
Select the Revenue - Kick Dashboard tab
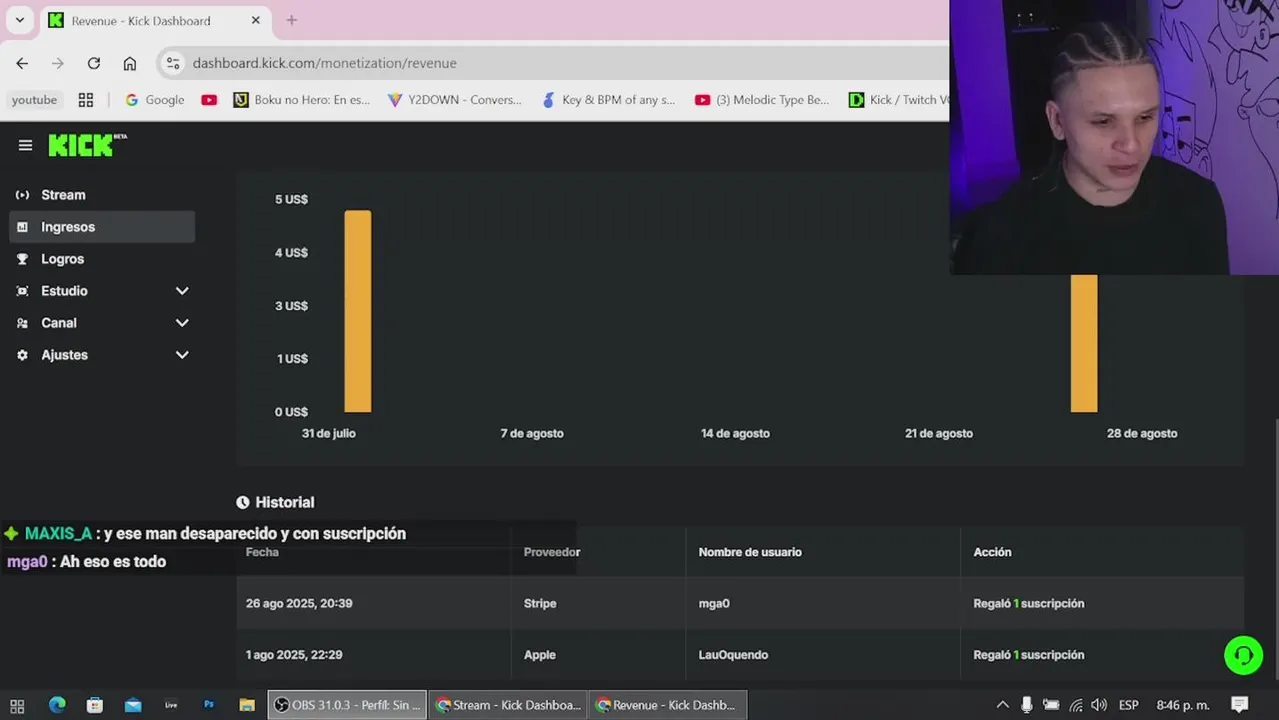(x=155, y=20)
